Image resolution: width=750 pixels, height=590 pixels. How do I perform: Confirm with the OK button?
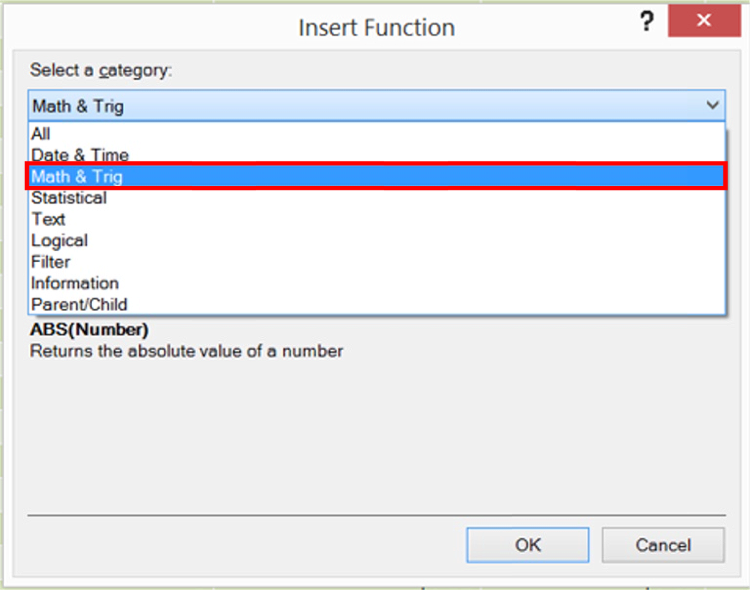coord(528,545)
